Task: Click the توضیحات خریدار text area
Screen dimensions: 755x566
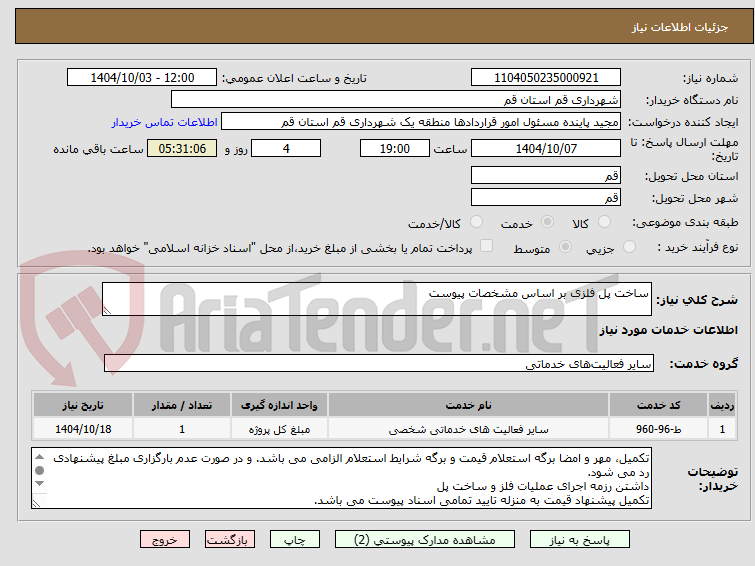Action: pos(341,478)
